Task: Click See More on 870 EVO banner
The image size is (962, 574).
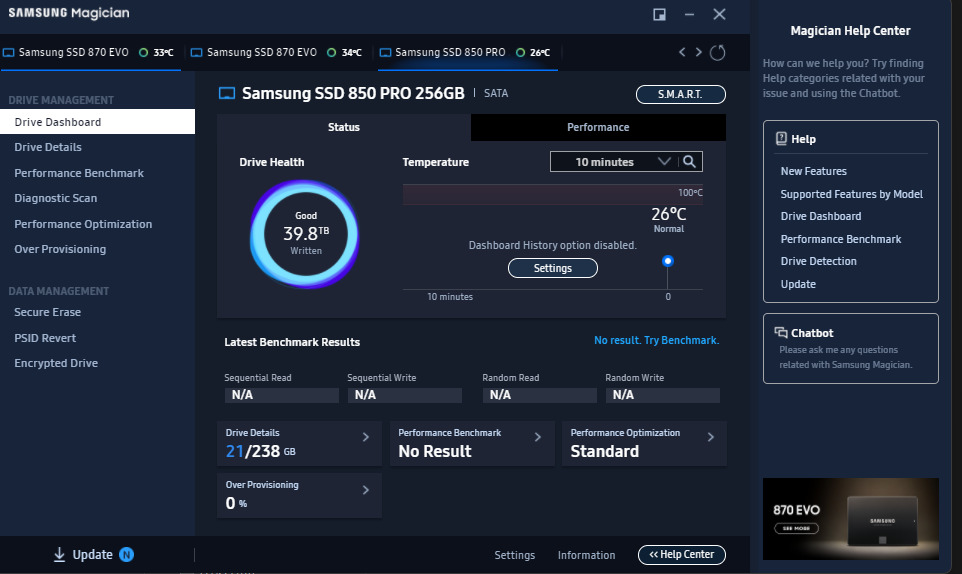Action: click(796, 528)
